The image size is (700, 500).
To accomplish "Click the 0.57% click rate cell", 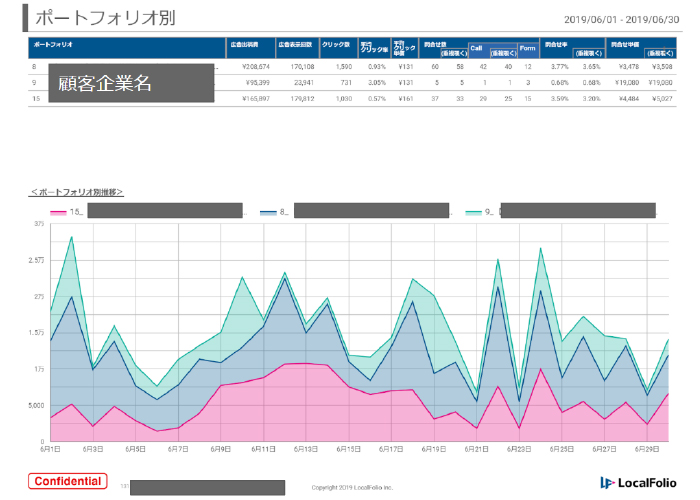I will point(377,99).
